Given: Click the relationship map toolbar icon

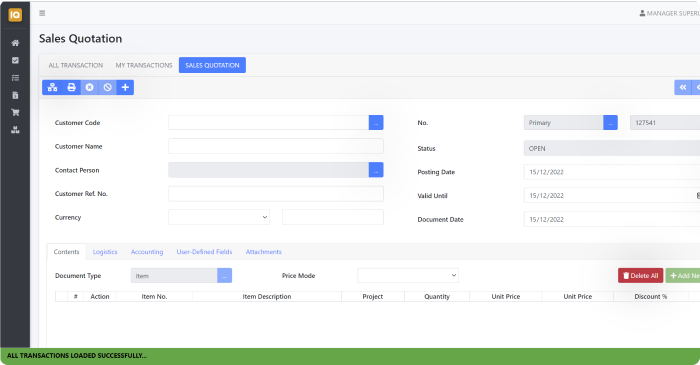Looking at the screenshot, I should (x=52, y=87).
